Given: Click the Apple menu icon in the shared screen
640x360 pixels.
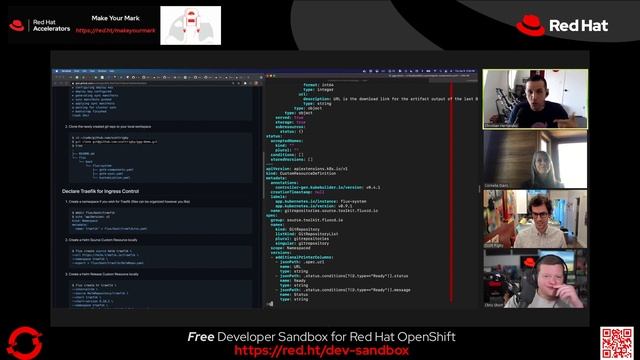Looking at the screenshot, I should [57, 71].
